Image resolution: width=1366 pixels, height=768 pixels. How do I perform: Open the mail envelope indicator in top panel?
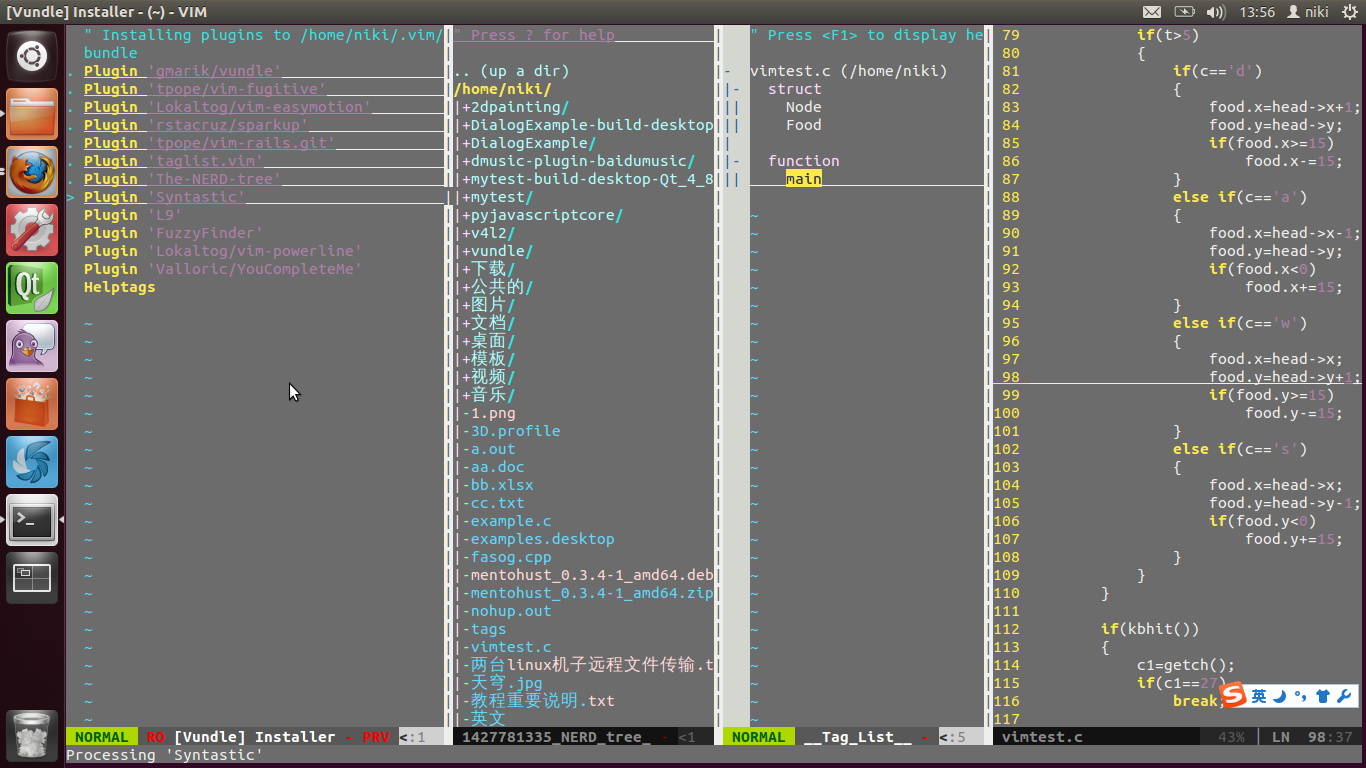[x=1152, y=12]
